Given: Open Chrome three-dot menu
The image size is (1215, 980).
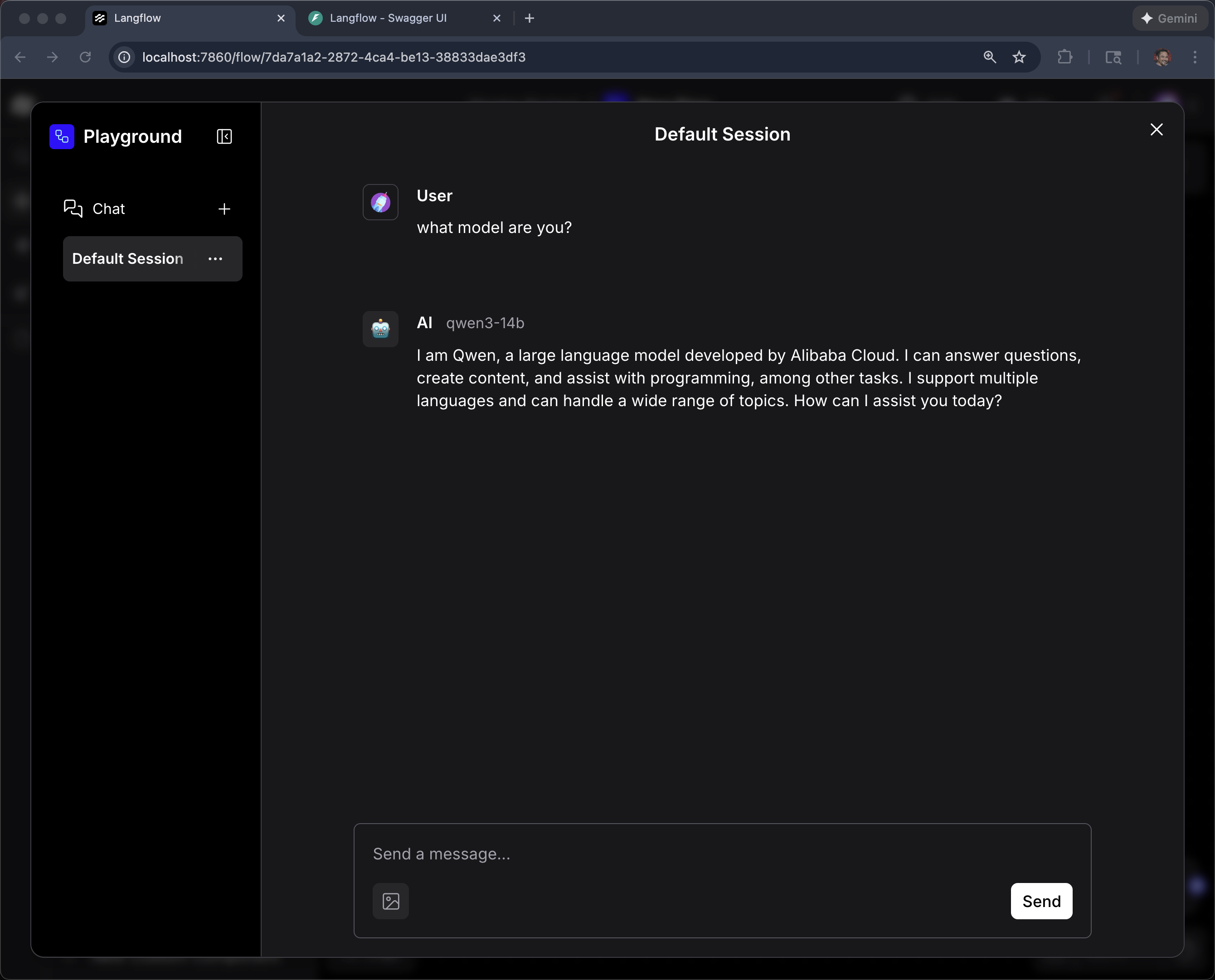Looking at the screenshot, I should pos(1195,57).
